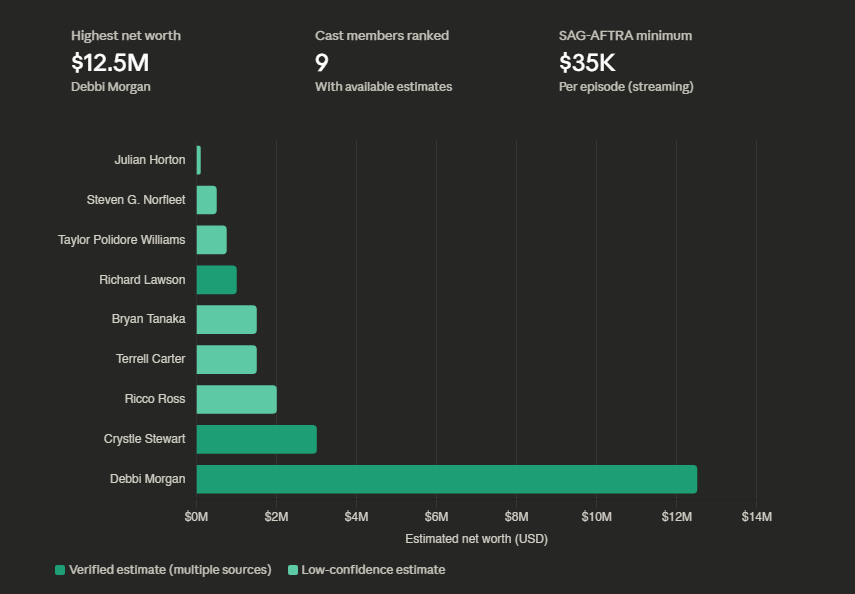
Task: Click the Richard Lawson dark green bar
Action: [216, 280]
